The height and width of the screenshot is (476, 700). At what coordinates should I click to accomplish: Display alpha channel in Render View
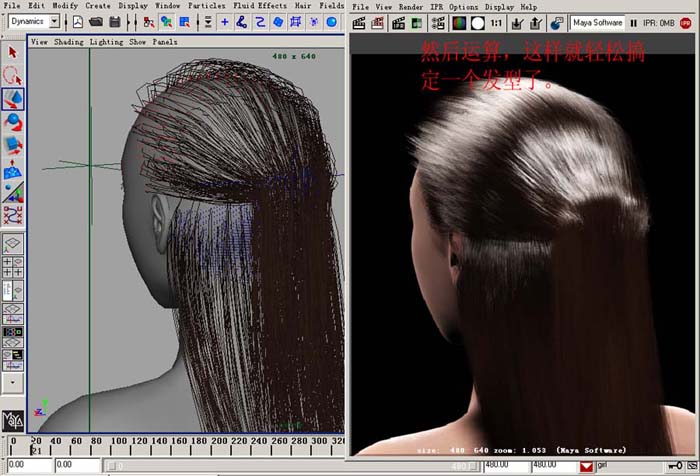[x=477, y=23]
